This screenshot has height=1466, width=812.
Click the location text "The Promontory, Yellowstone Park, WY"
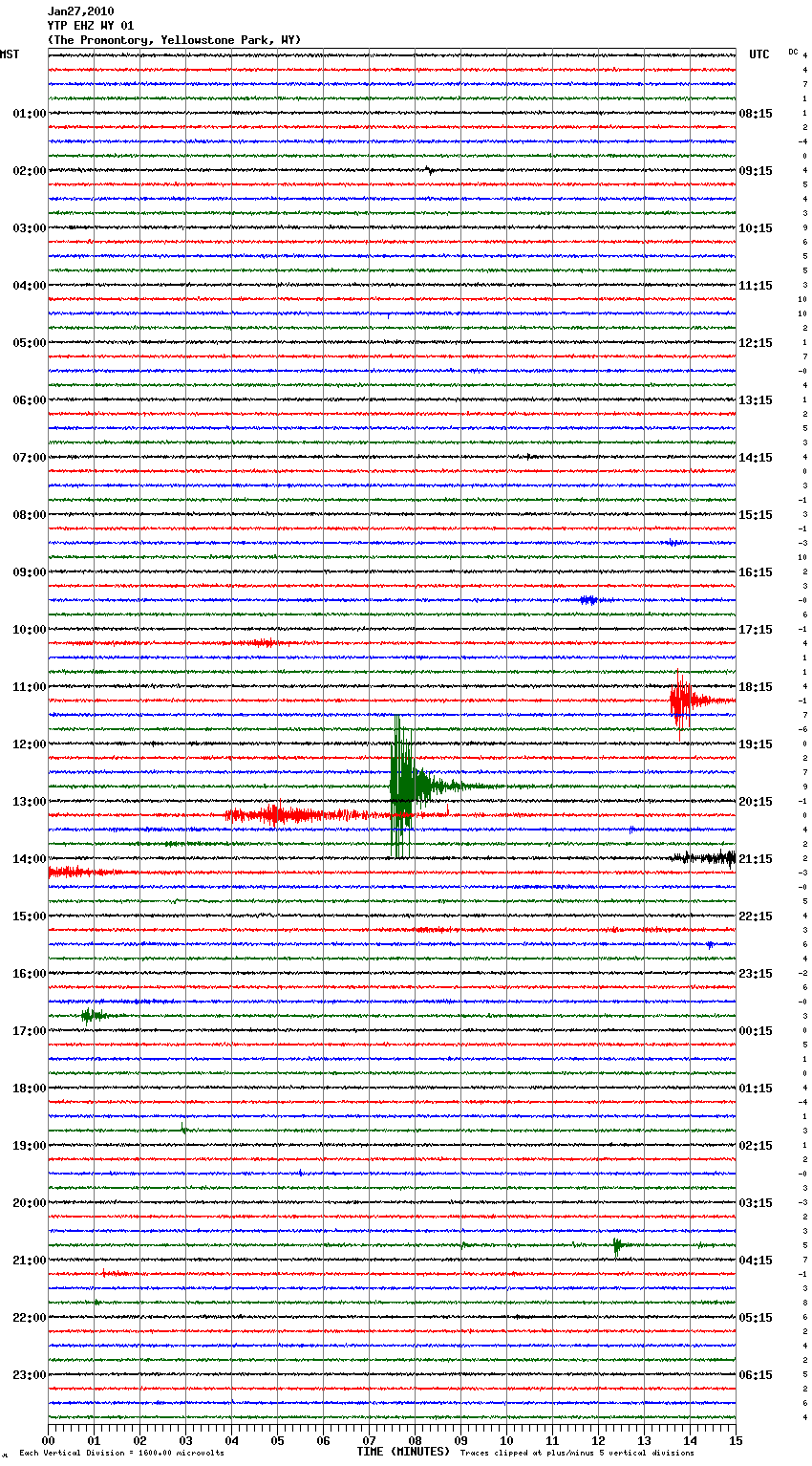pyautogui.click(x=174, y=40)
